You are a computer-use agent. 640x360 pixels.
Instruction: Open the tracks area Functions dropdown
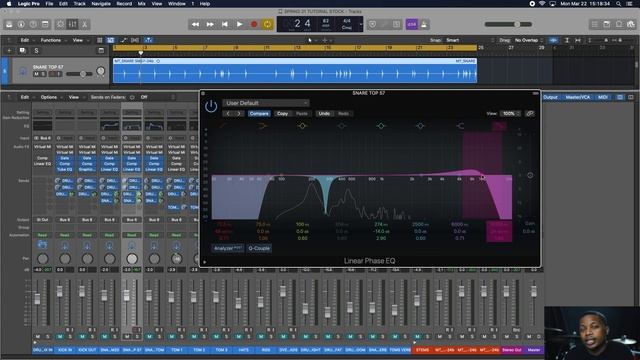(x=53, y=40)
